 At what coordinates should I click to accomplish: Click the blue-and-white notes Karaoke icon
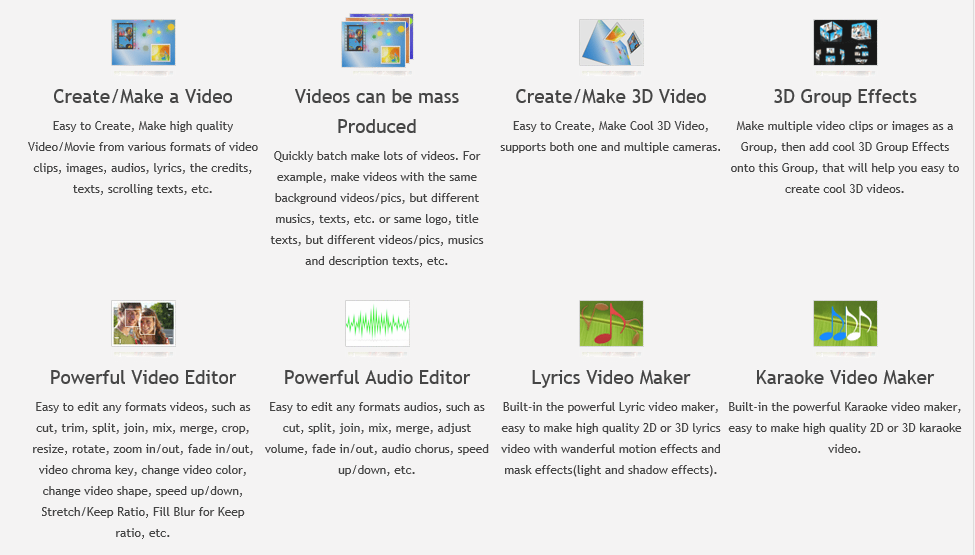click(x=845, y=323)
